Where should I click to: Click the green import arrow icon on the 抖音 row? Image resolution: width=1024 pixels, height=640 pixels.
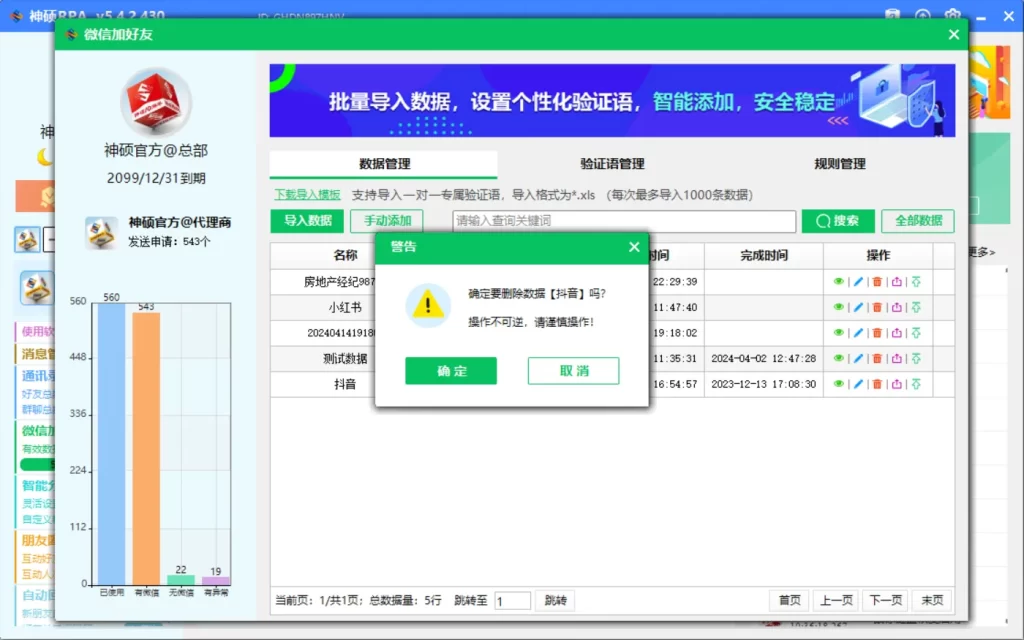tap(916, 383)
